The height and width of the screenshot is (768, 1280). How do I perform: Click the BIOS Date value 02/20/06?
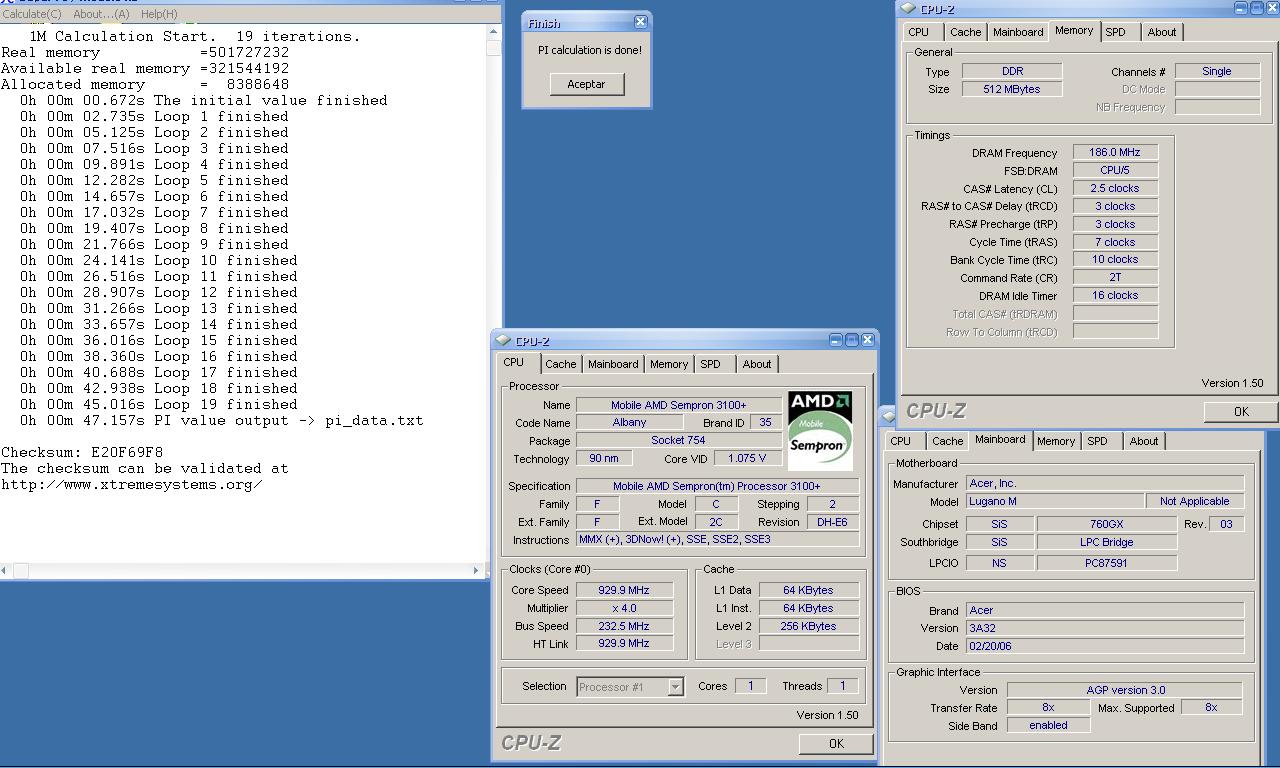[x=1105, y=646]
